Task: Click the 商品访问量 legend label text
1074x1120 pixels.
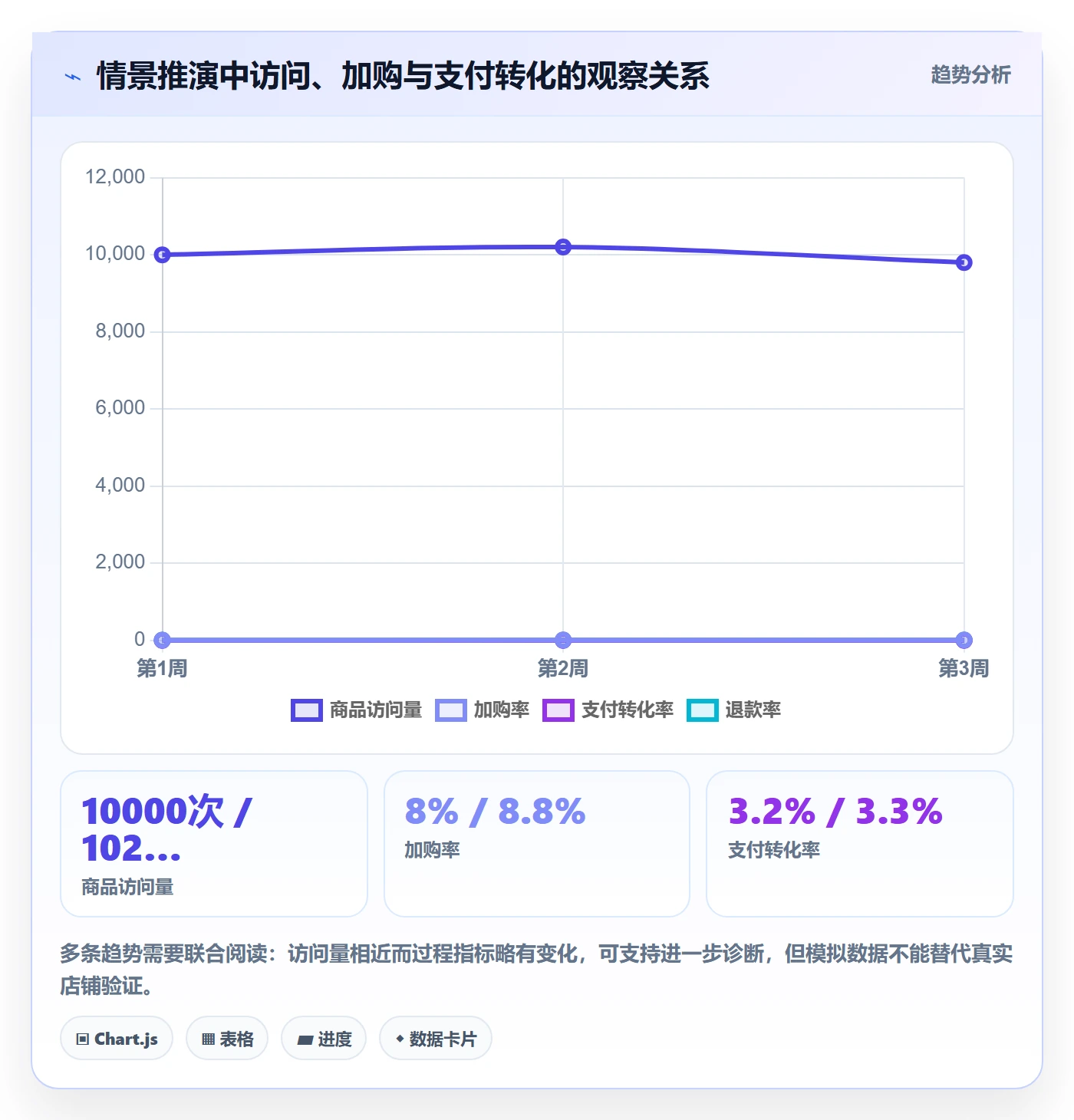Action: 376,710
